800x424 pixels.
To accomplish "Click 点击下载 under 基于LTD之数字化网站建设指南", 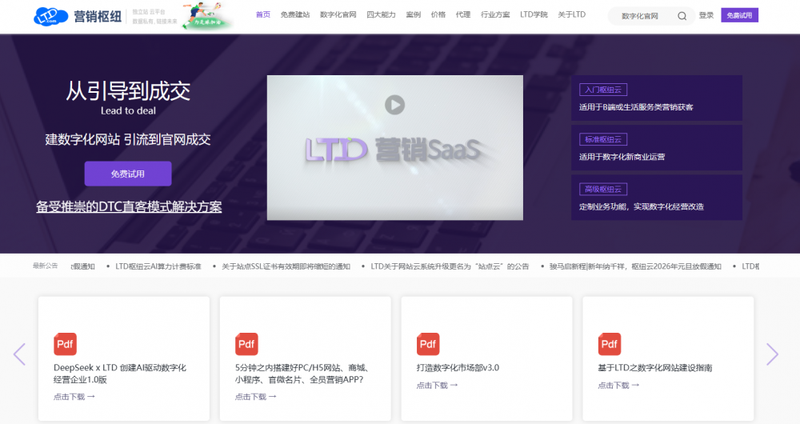I will click(x=618, y=385).
